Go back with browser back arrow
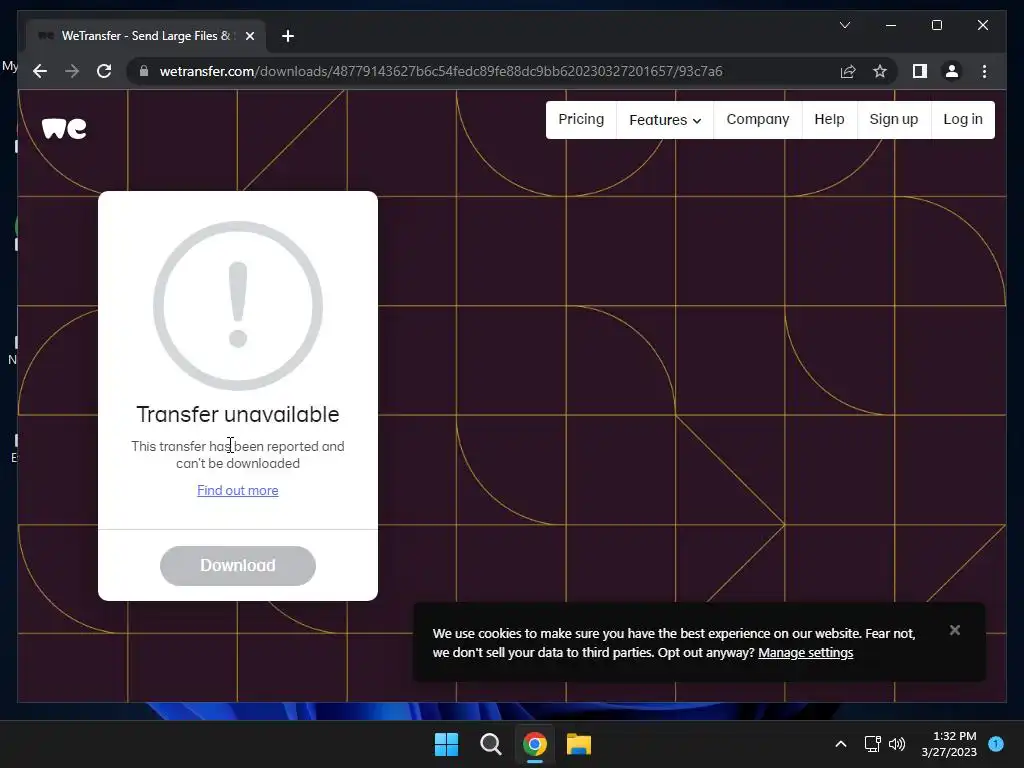 [x=40, y=71]
